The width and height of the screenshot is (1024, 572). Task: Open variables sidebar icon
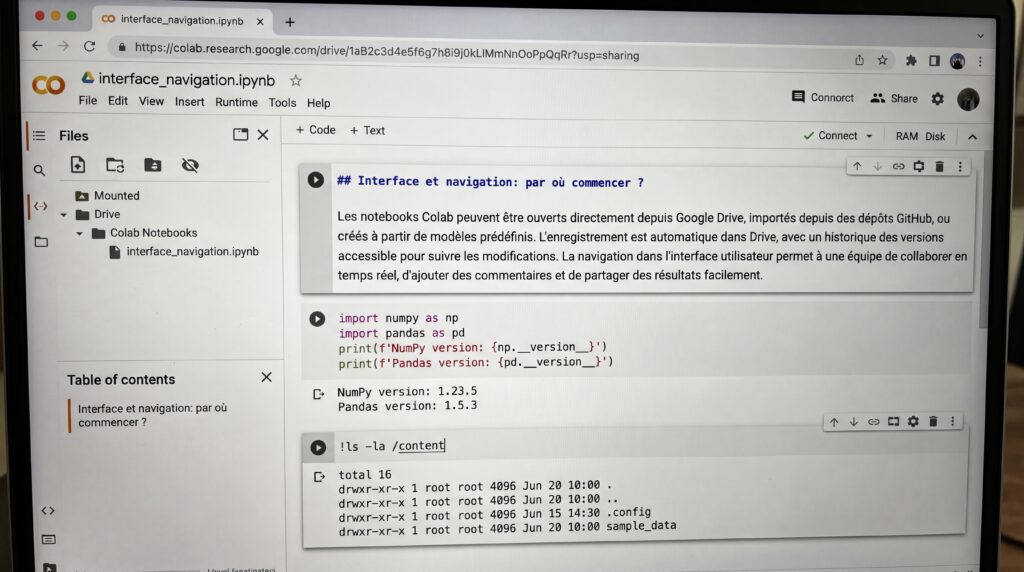coord(40,206)
